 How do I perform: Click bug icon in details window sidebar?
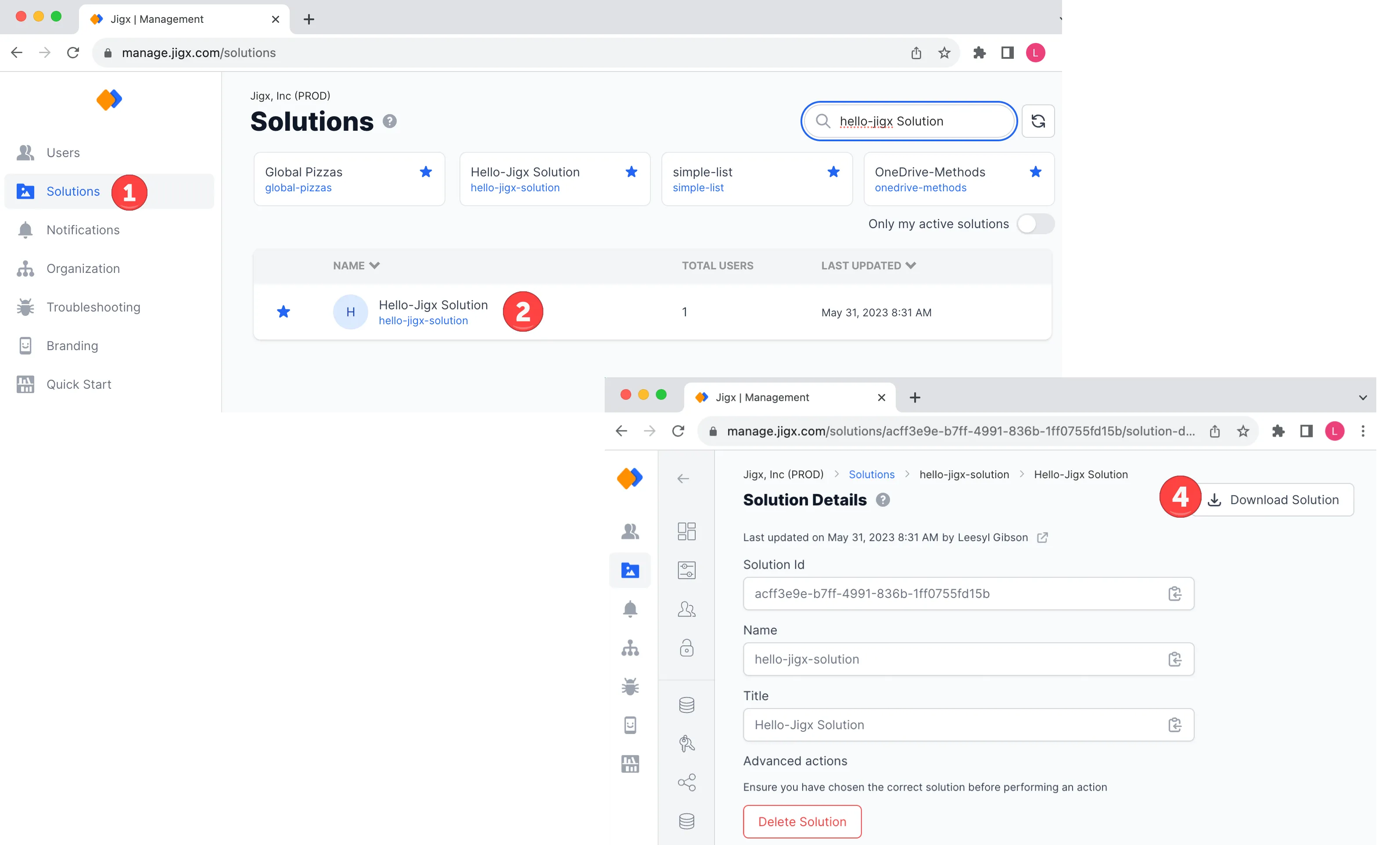pos(630,687)
